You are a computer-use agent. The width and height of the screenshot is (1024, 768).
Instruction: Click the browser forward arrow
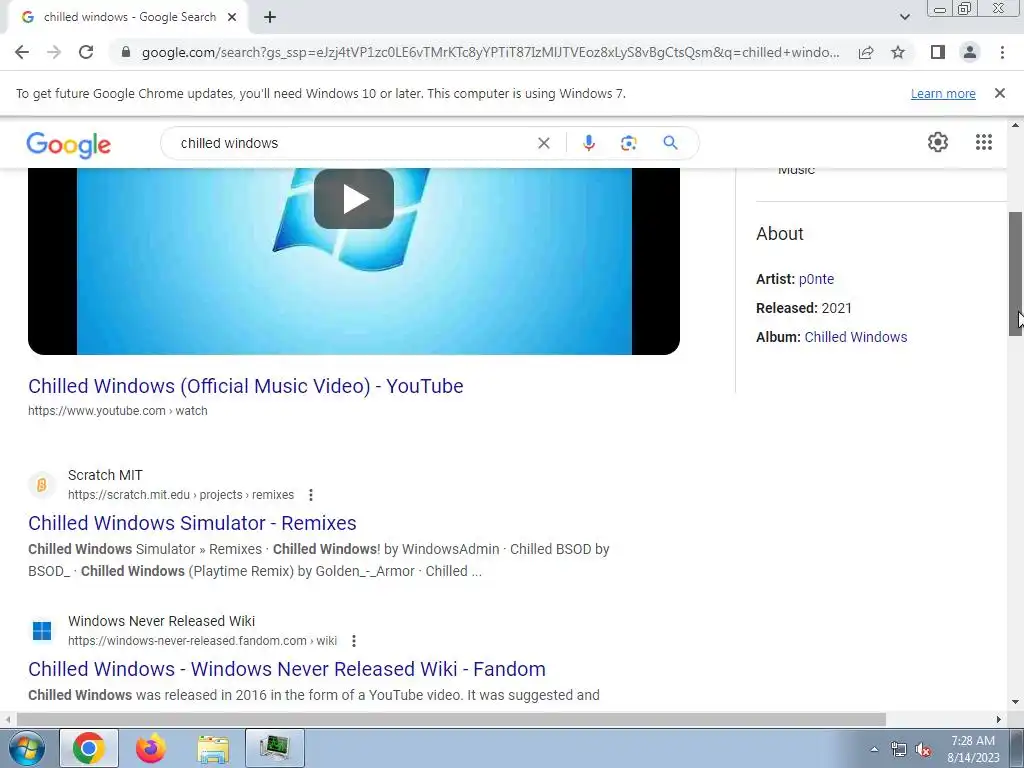pyautogui.click(x=54, y=52)
